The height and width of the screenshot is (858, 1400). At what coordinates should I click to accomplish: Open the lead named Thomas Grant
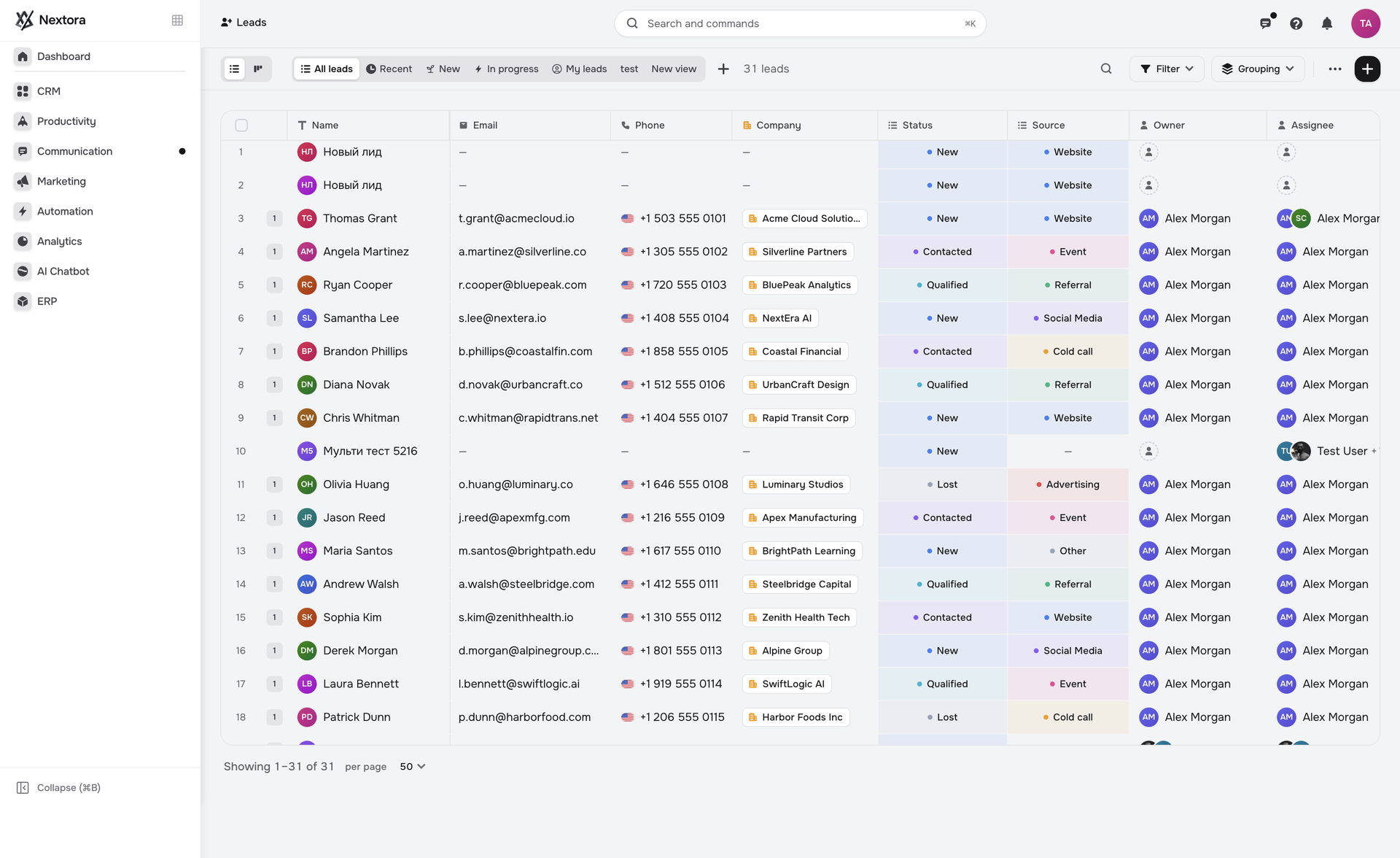pyautogui.click(x=359, y=218)
